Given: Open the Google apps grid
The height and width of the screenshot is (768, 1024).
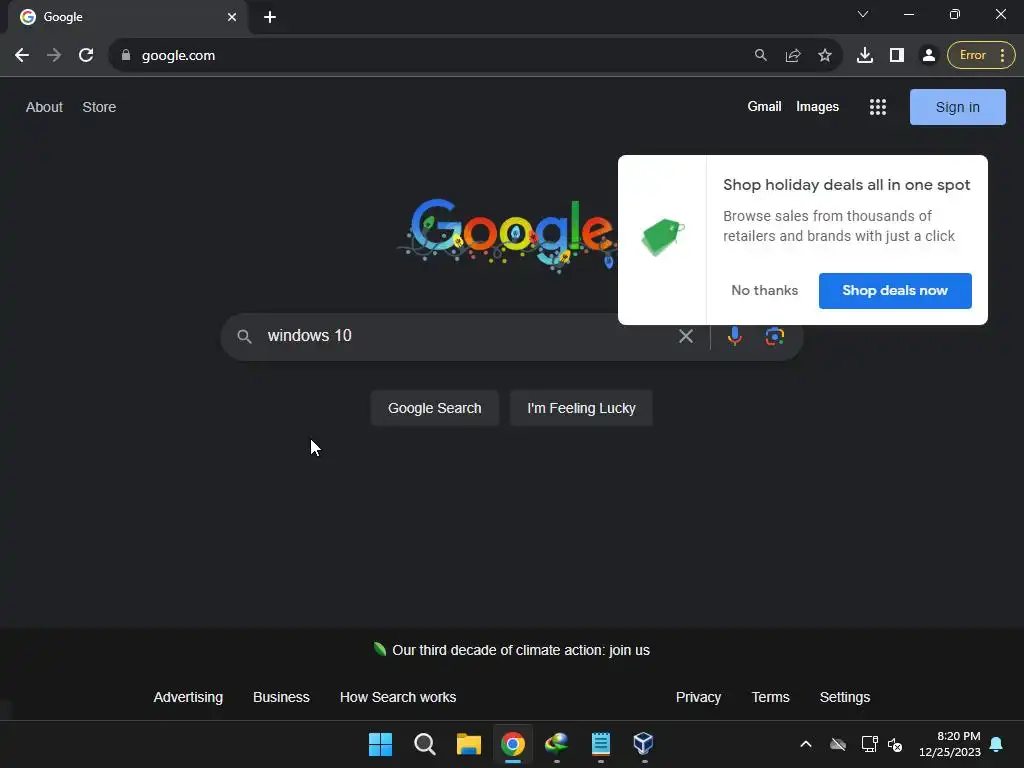Looking at the screenshot, I should 878,107.
